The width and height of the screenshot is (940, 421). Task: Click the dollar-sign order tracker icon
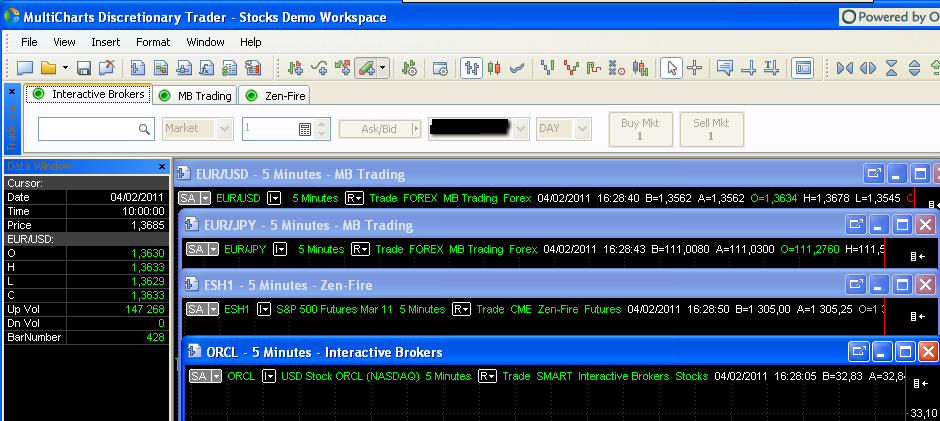(x=230, y=68)
